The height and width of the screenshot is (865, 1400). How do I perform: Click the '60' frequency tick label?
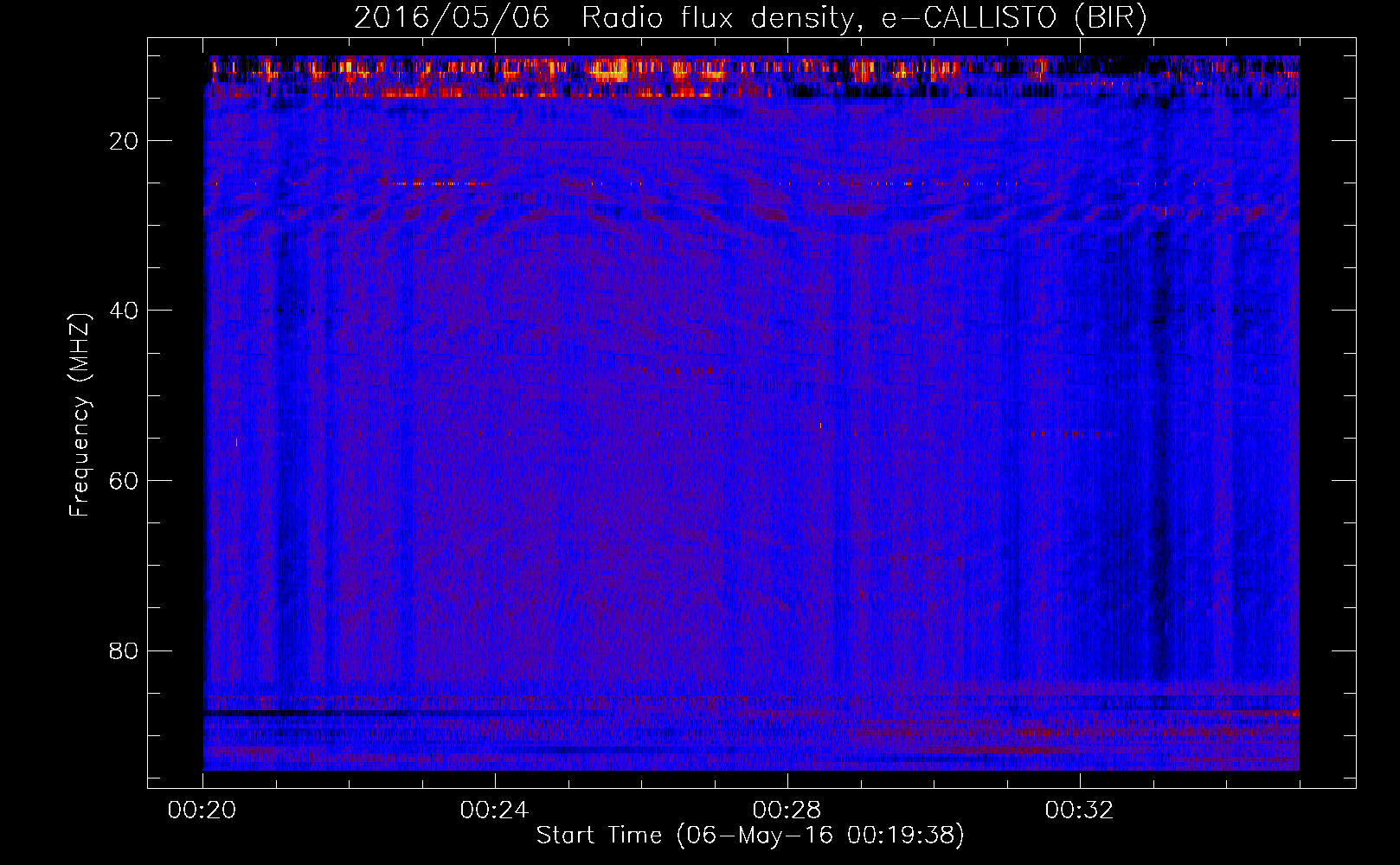coord(125,481)
